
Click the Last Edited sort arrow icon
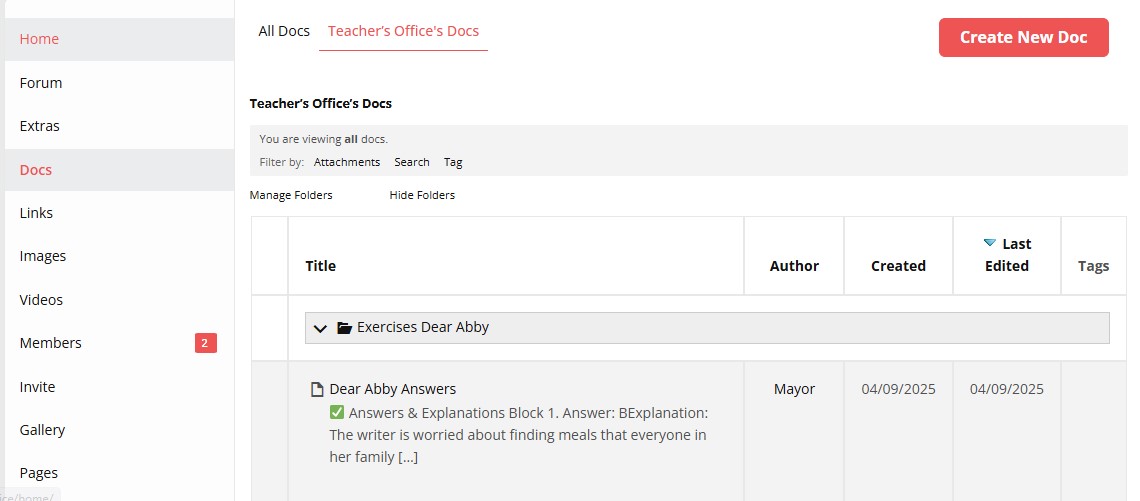[x=989, y=243]
